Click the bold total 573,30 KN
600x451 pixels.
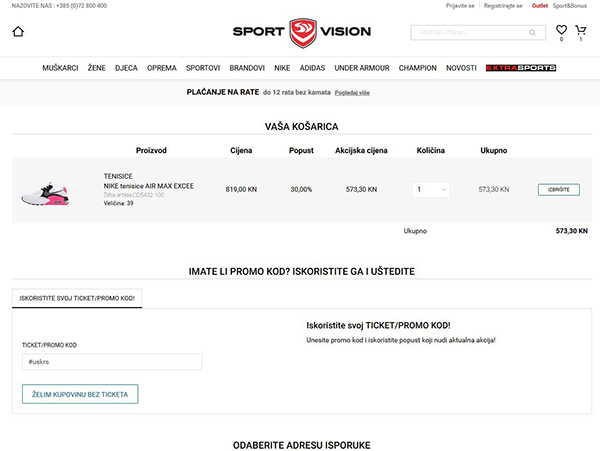(x=572, y=231)
